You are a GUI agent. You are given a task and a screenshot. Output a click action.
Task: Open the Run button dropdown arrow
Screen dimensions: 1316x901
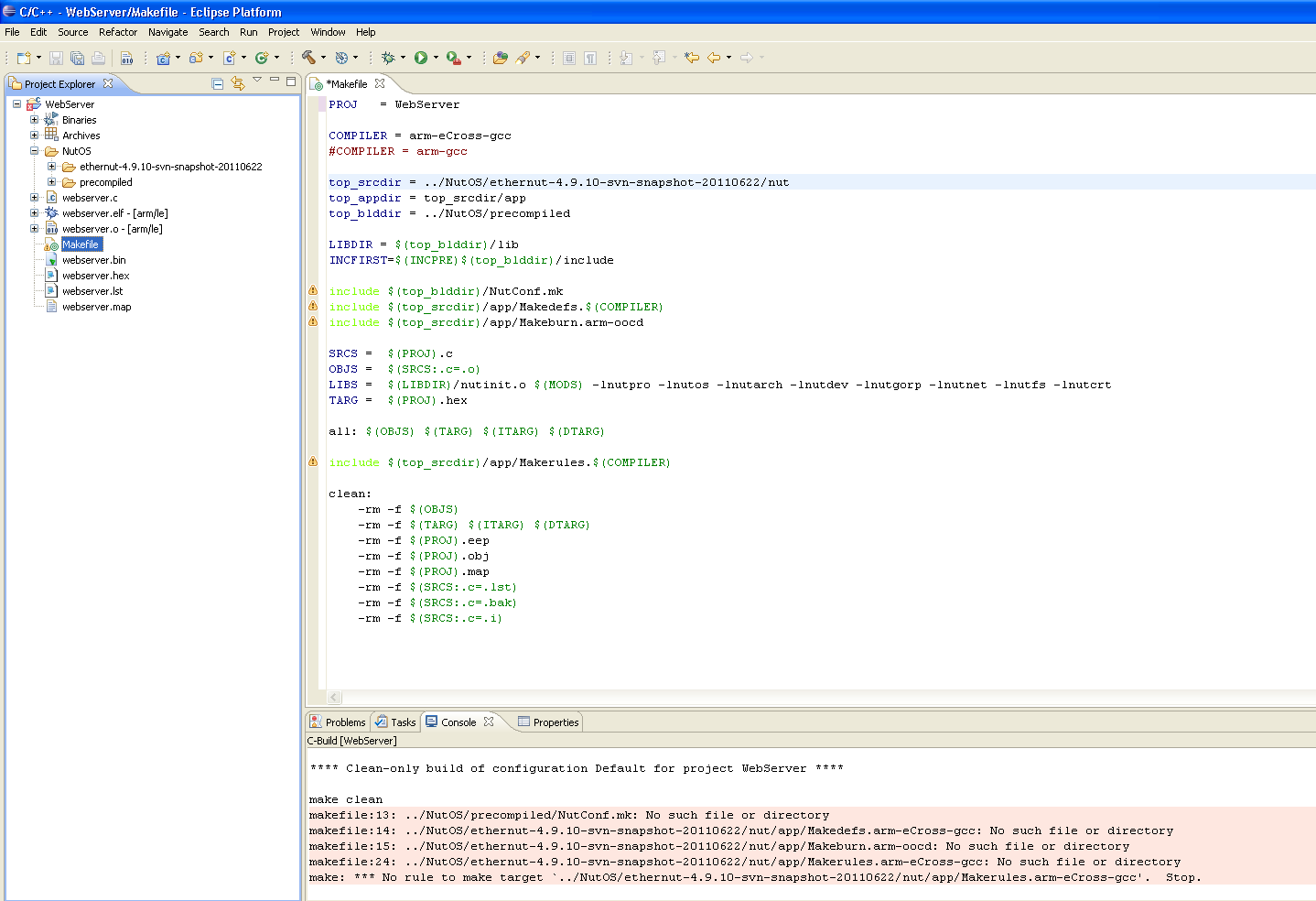tap(436, 58)
